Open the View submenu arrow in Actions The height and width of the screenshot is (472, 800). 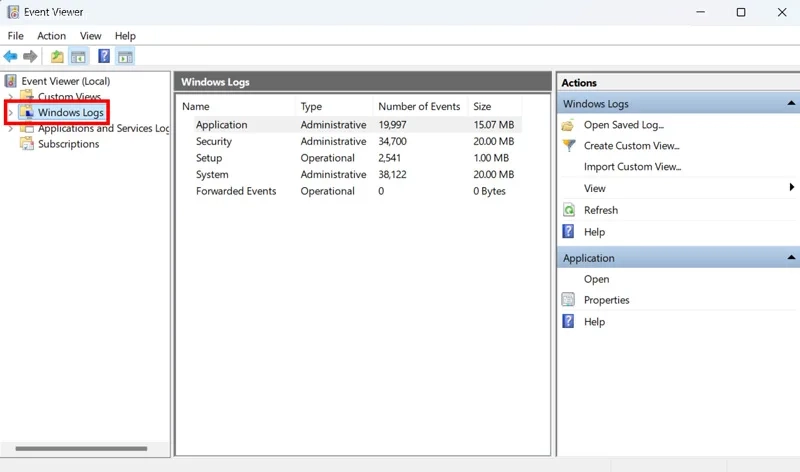tap(791, 187)
